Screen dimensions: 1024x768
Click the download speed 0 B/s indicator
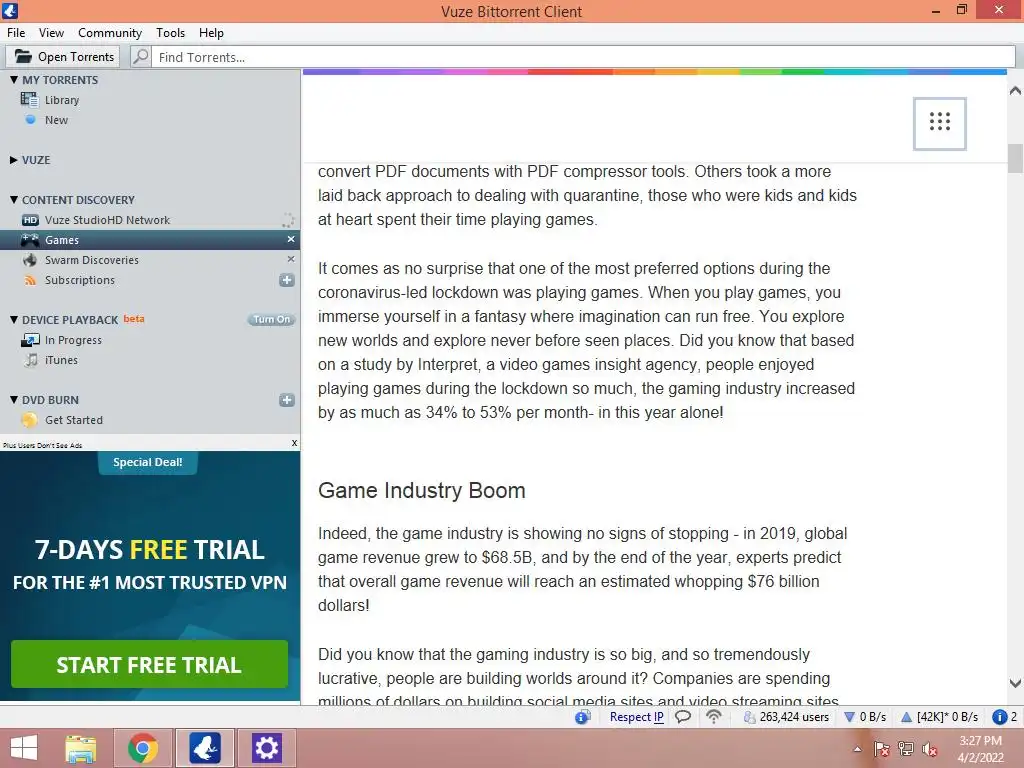[865, 717]
